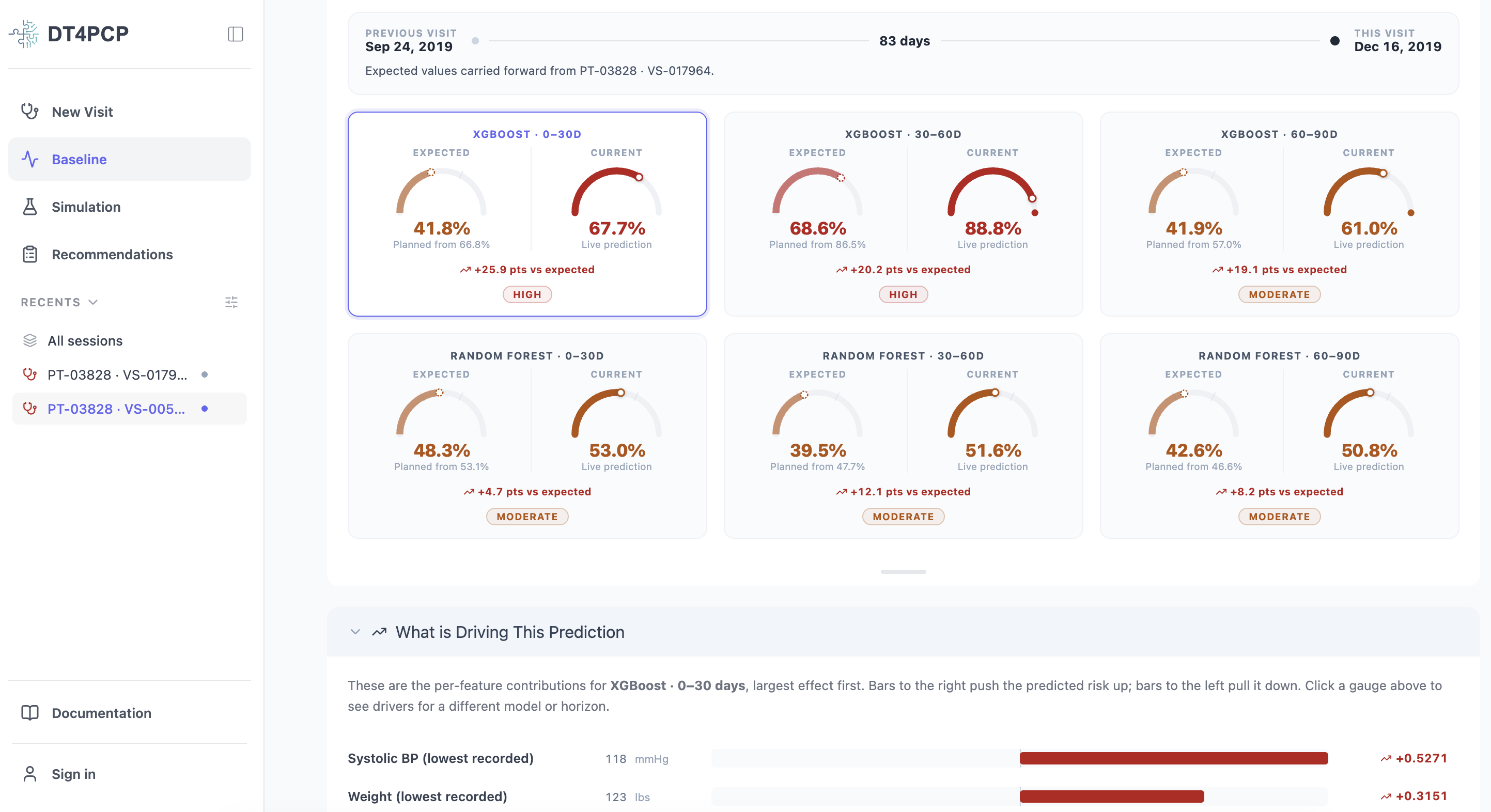Select the Random Forest 0–30D gauge card
1491x812 pixels.
pyautogui.click(x=527, y=436)
